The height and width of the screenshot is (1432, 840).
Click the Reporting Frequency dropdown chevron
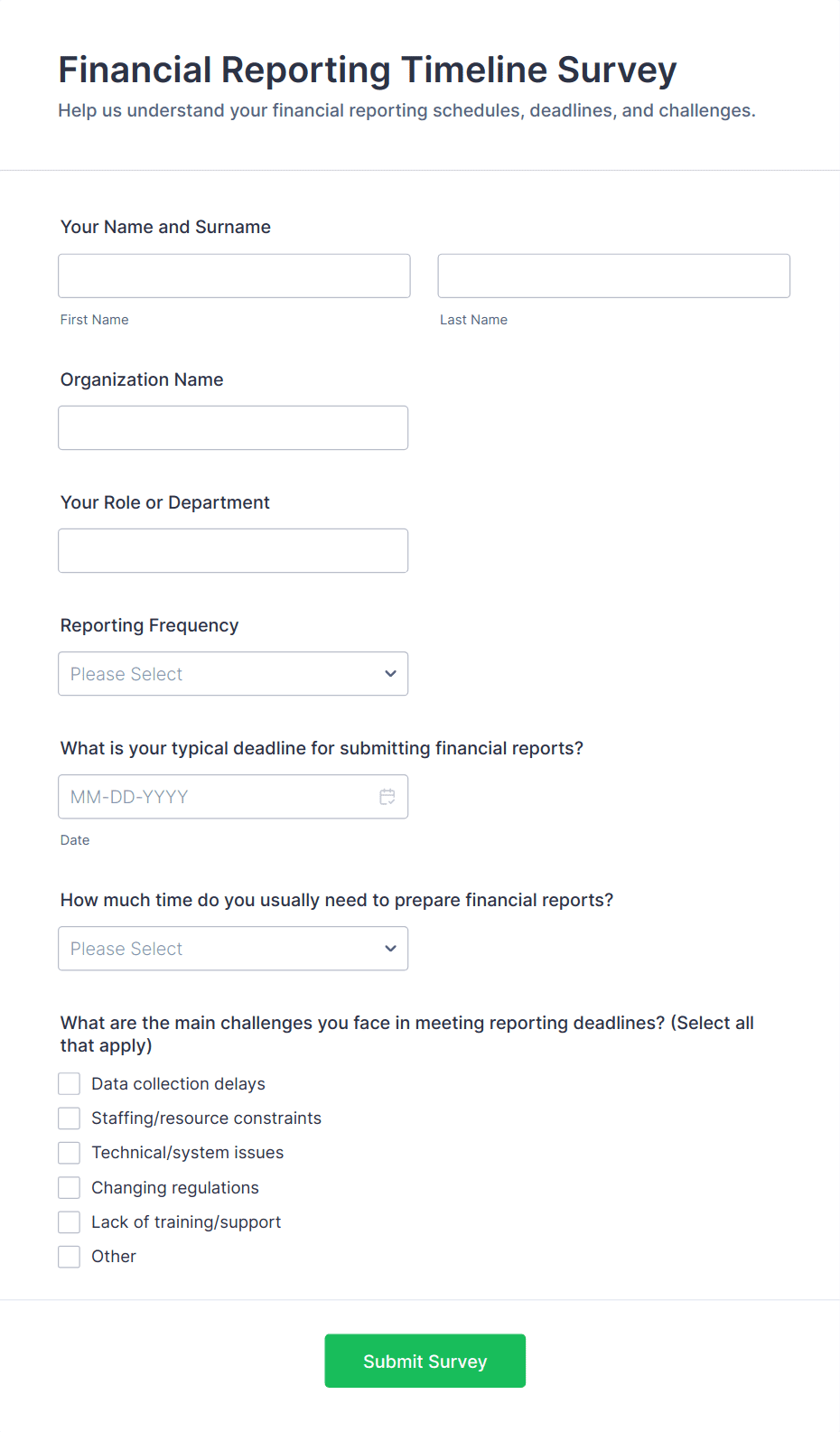[390, 674]
